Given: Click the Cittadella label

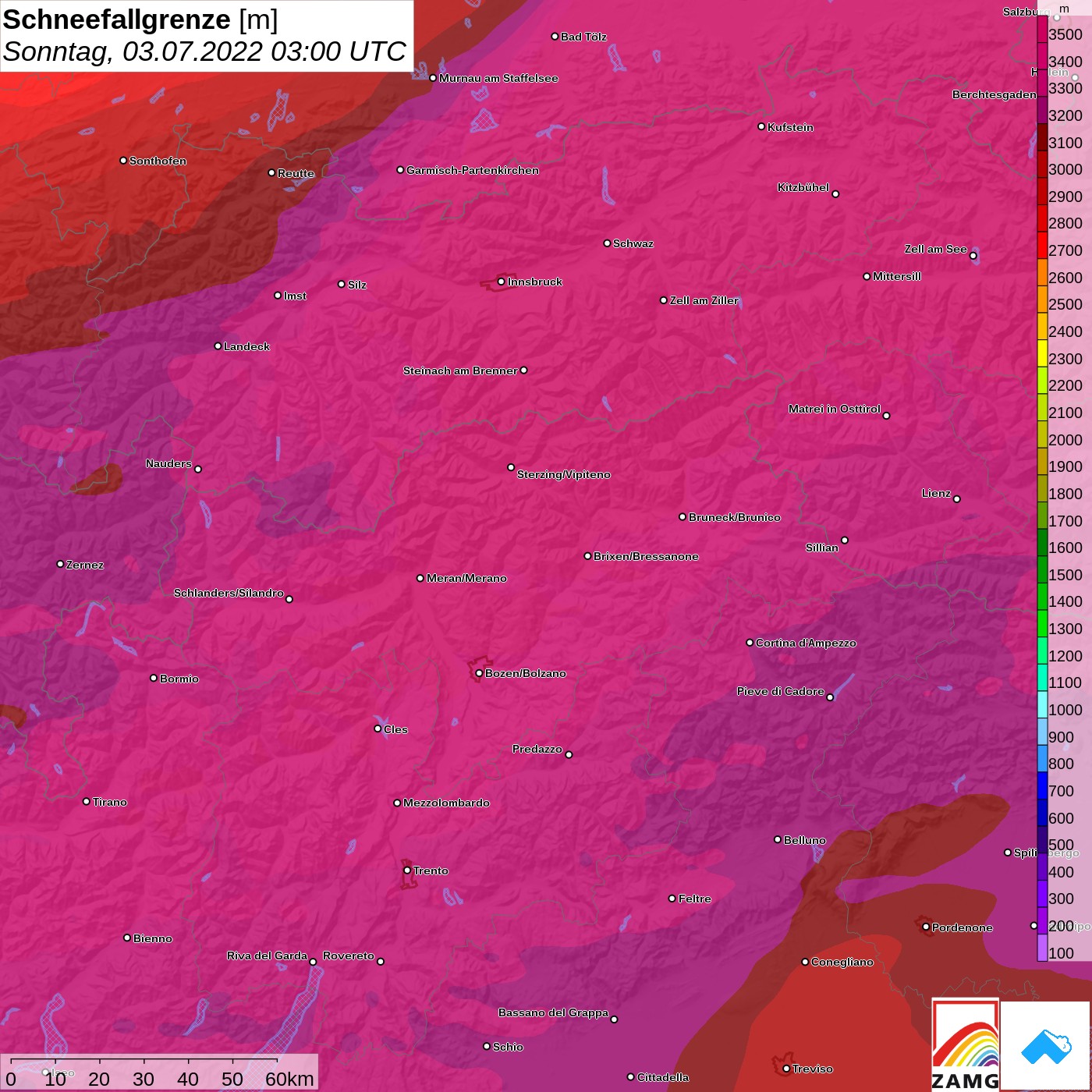Looking at the screenshot, I should (x=663, y=1077).
